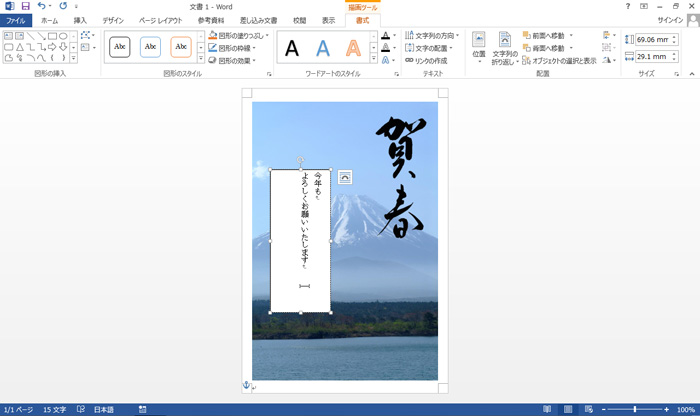Click the 100% zoom level
The width and height of the screenshot is (700, 416).
point(685,409)
